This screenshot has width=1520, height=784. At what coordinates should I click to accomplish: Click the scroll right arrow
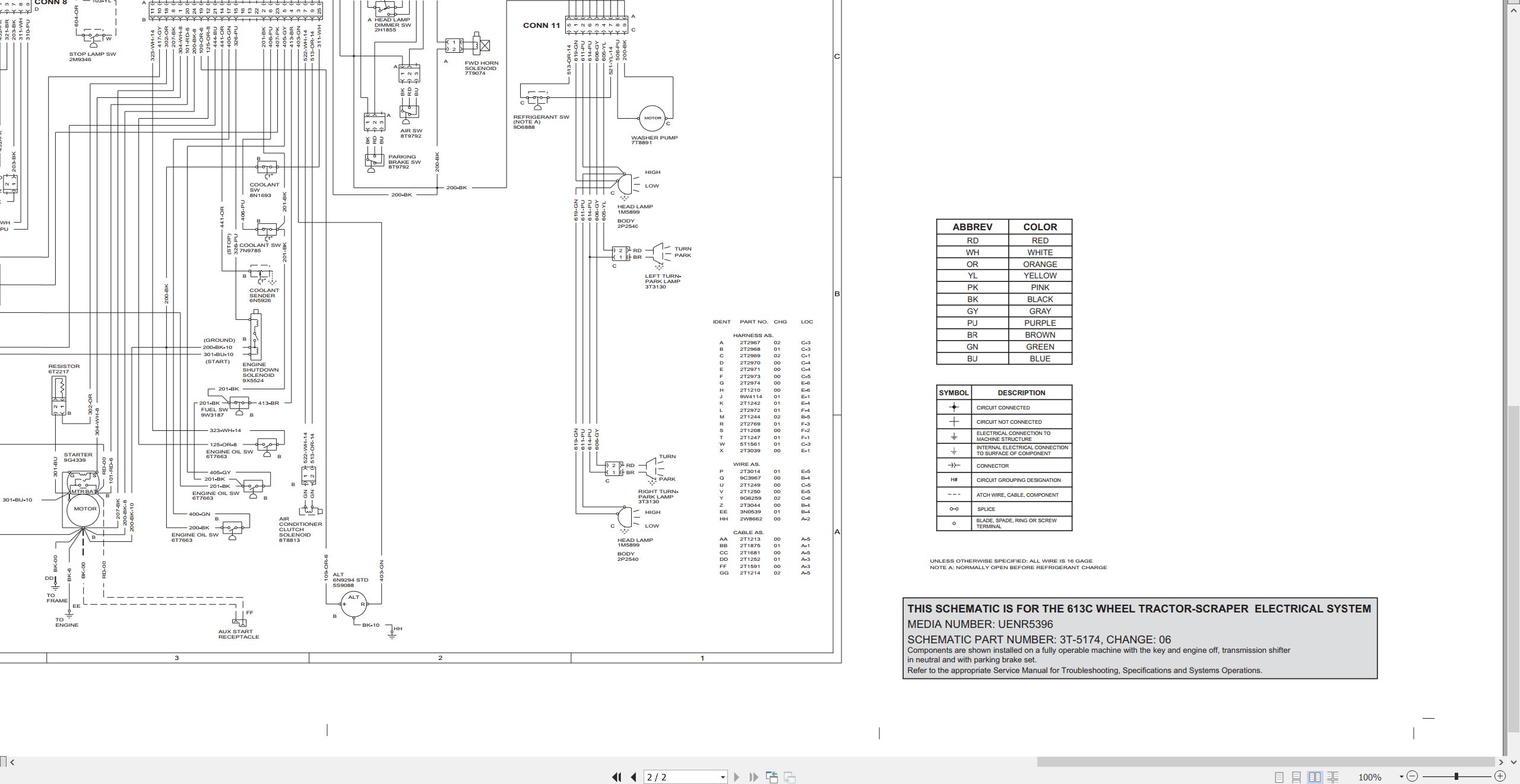click(1501, 762)
